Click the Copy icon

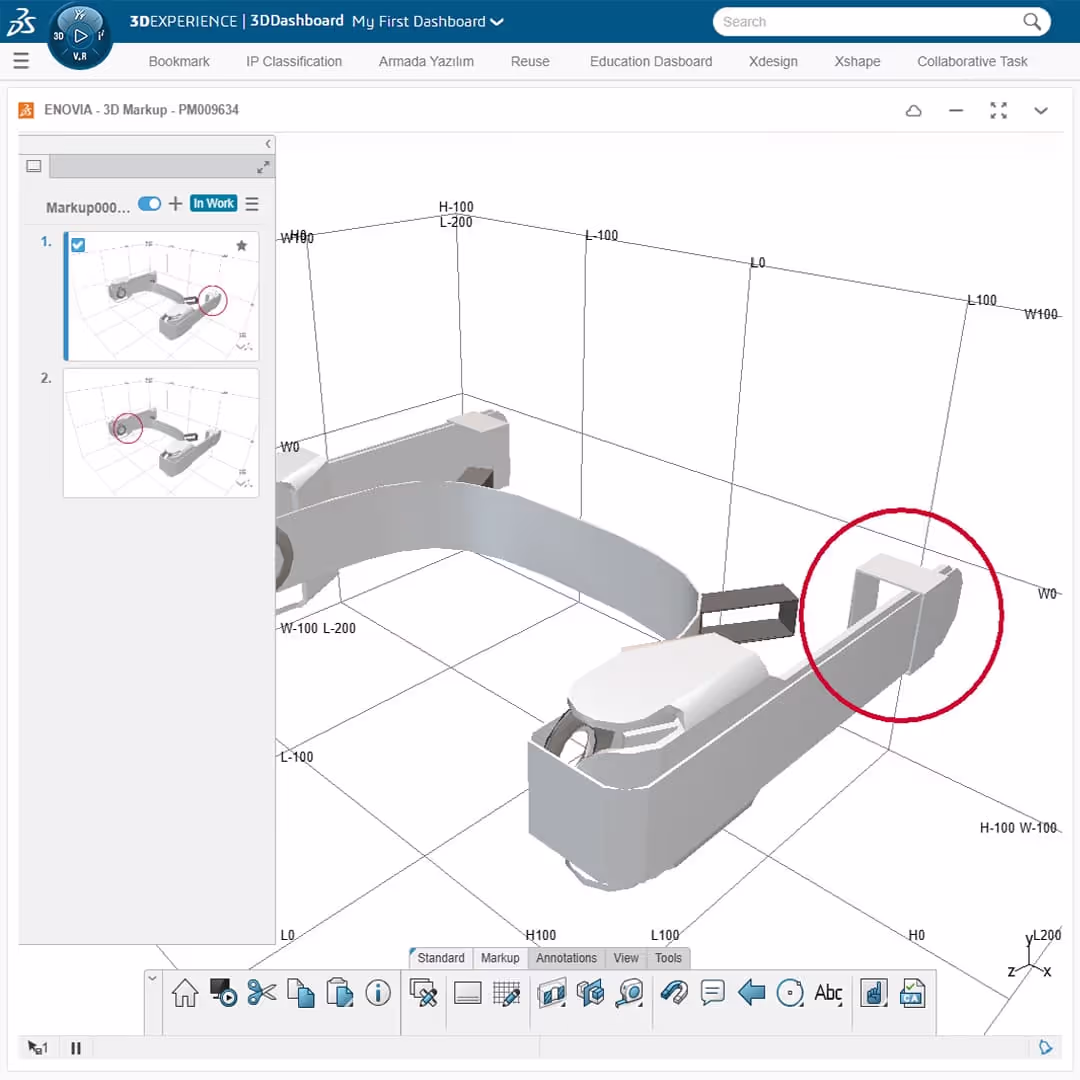click(x=300, y=993)
